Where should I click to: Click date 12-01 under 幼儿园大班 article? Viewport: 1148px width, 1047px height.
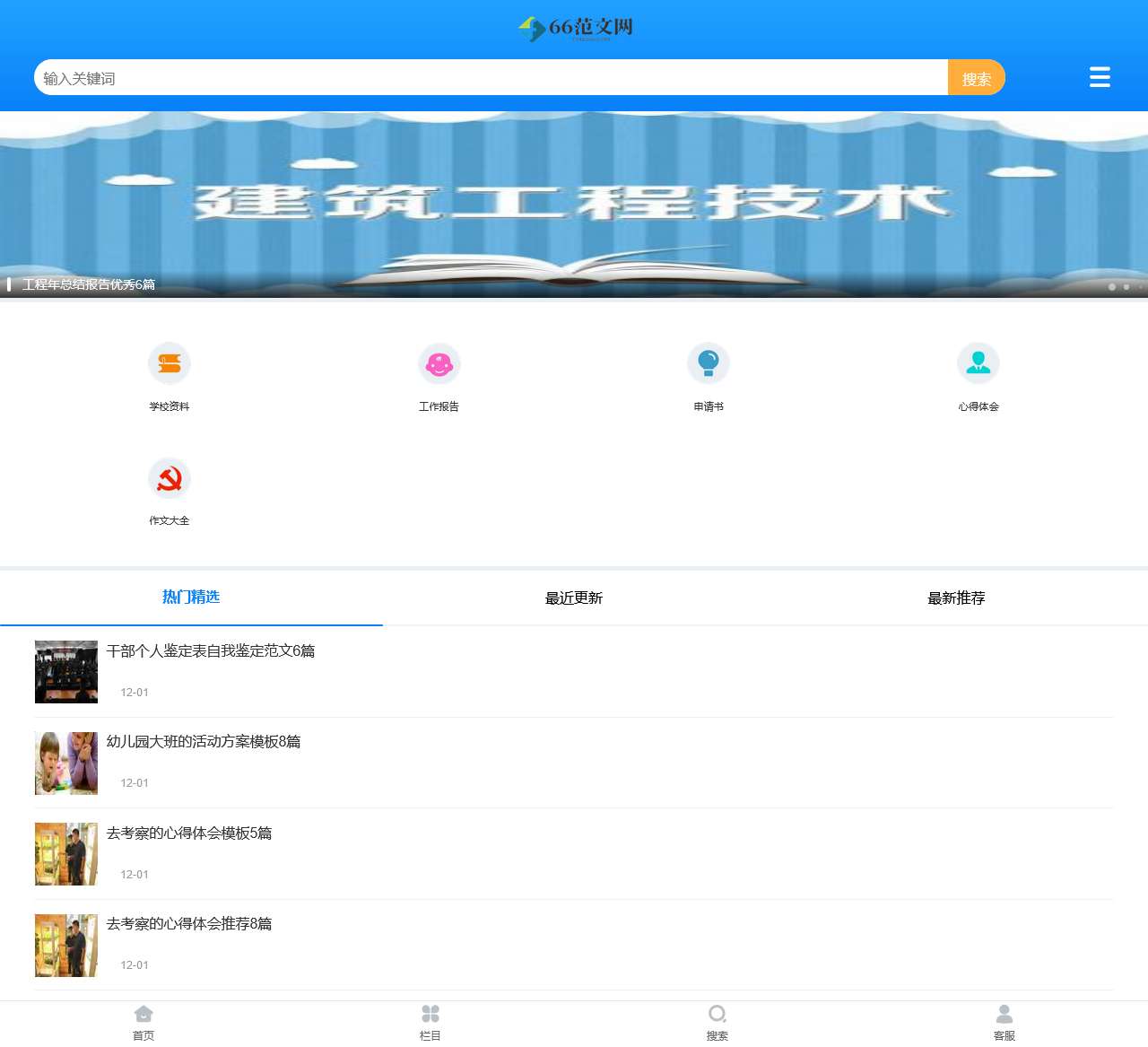click(x=135, y=783)
